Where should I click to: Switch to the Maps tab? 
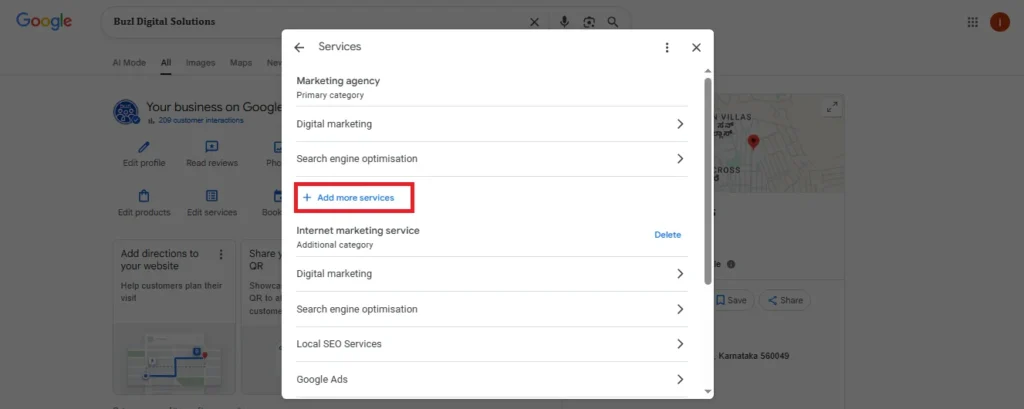click(x=241, y=63)
